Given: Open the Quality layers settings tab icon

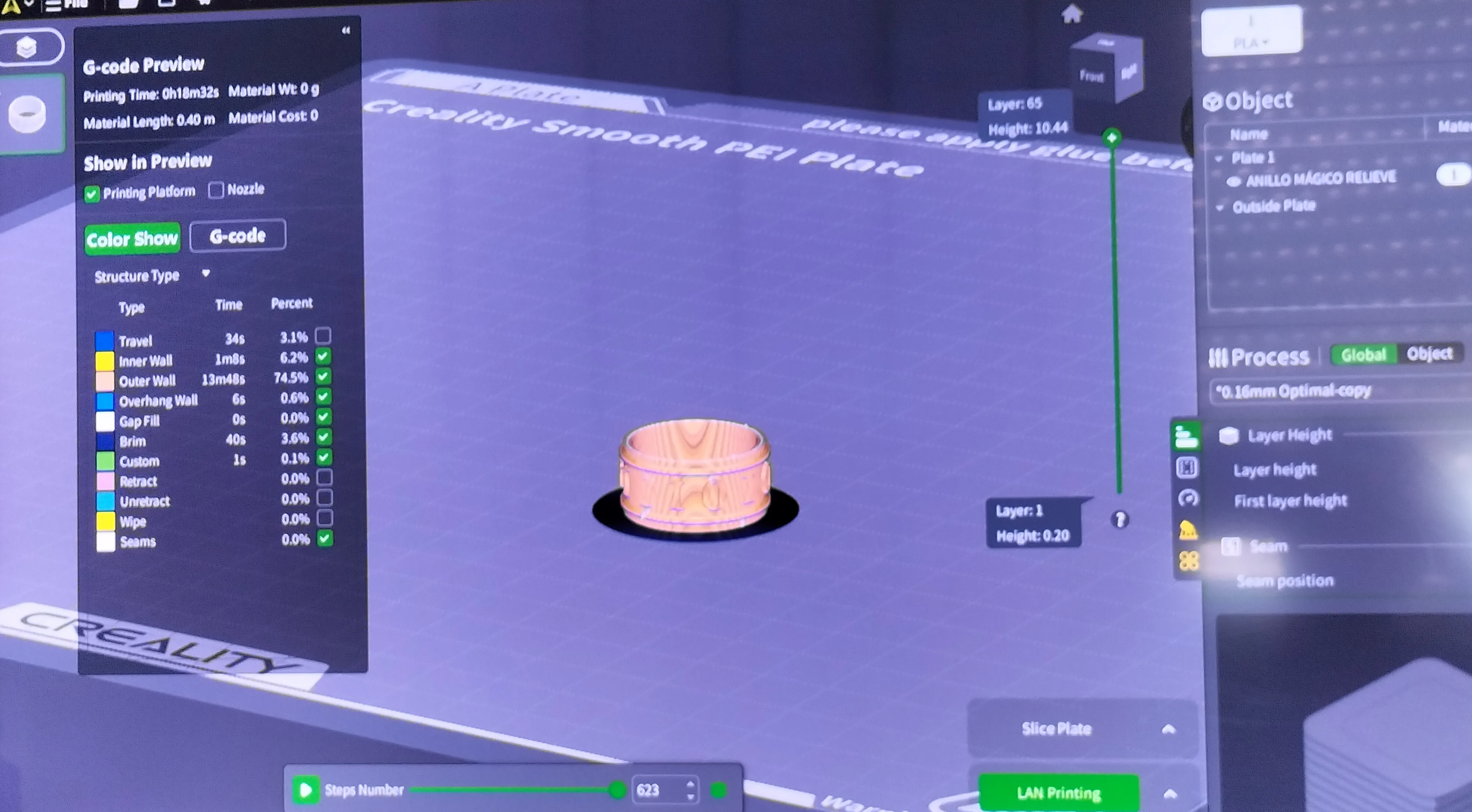Looking at the screenshot, I should point(1186,437).
